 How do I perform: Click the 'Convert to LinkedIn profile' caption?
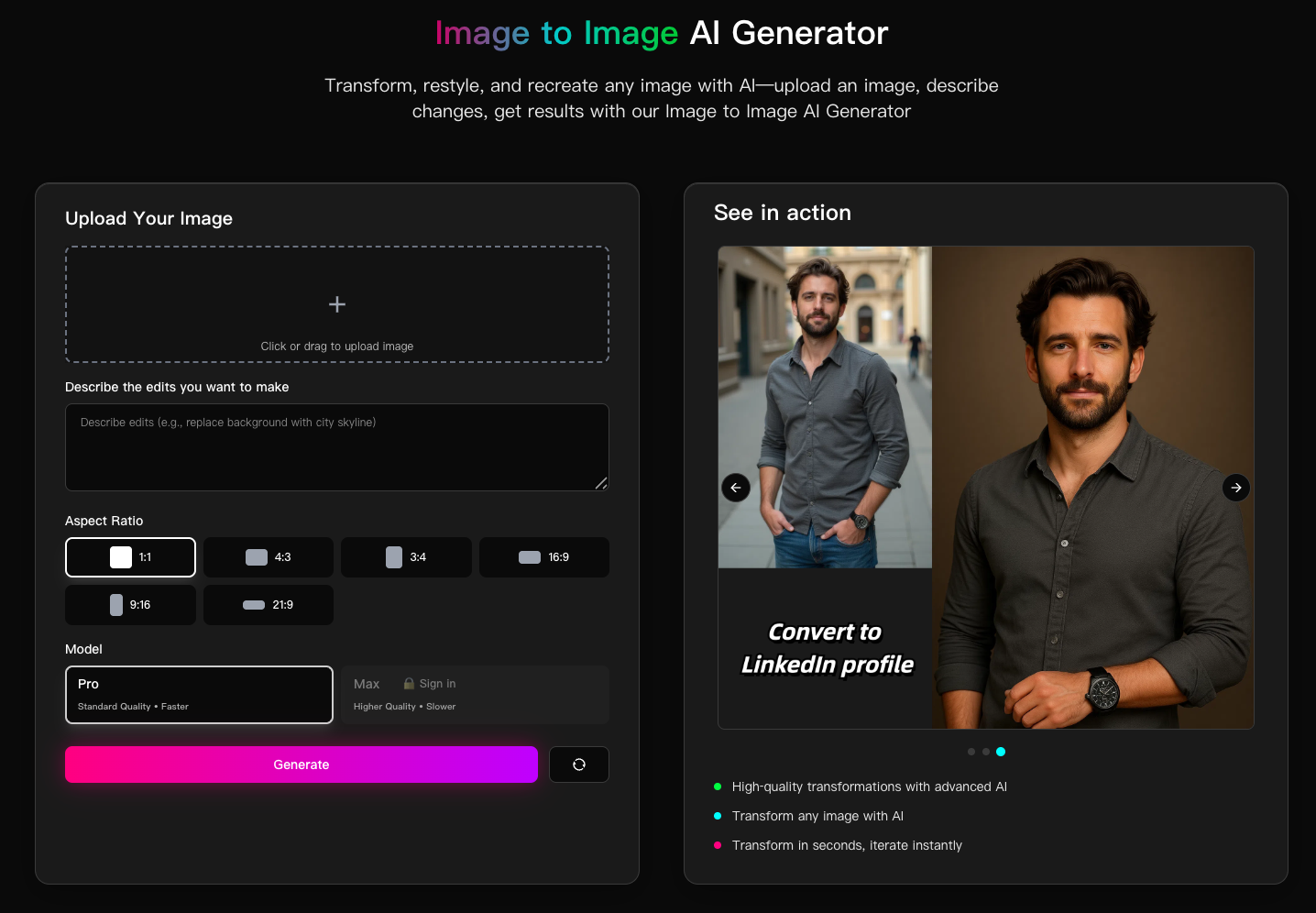[x=827, y=648]
